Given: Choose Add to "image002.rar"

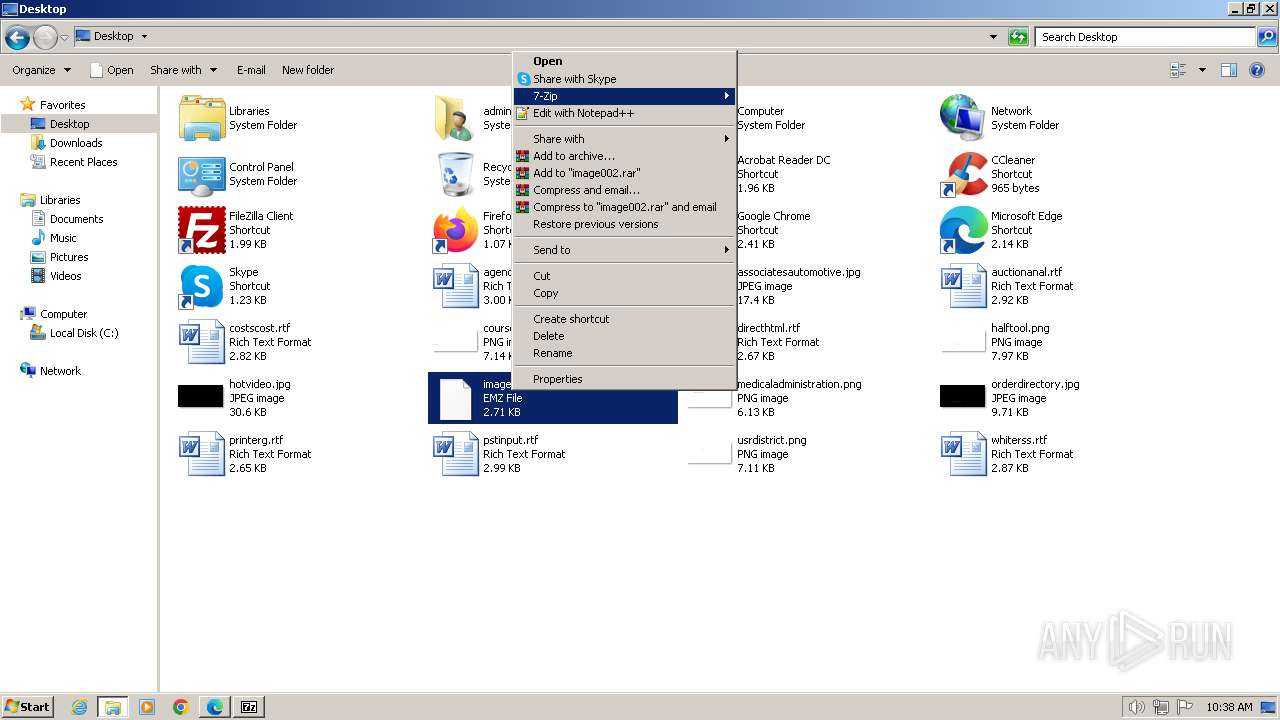Looking at the screenshot, I should [625, 173].
